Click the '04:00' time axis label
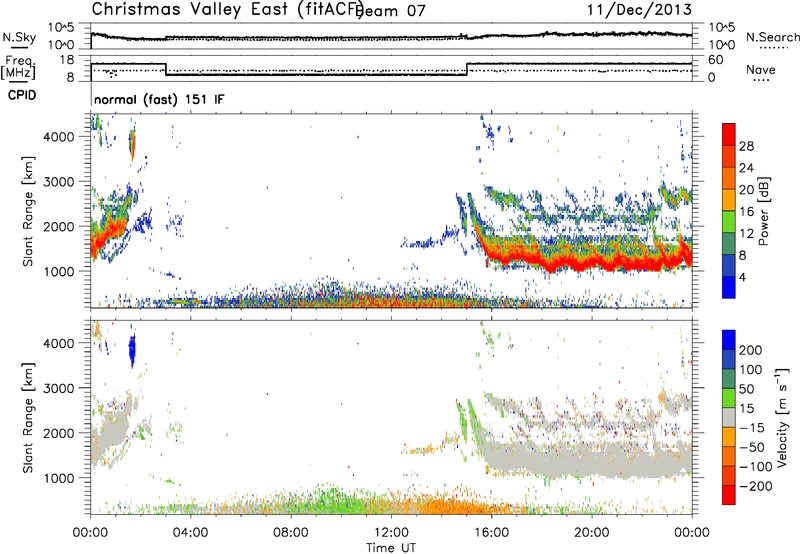 [x=190, y=533]
